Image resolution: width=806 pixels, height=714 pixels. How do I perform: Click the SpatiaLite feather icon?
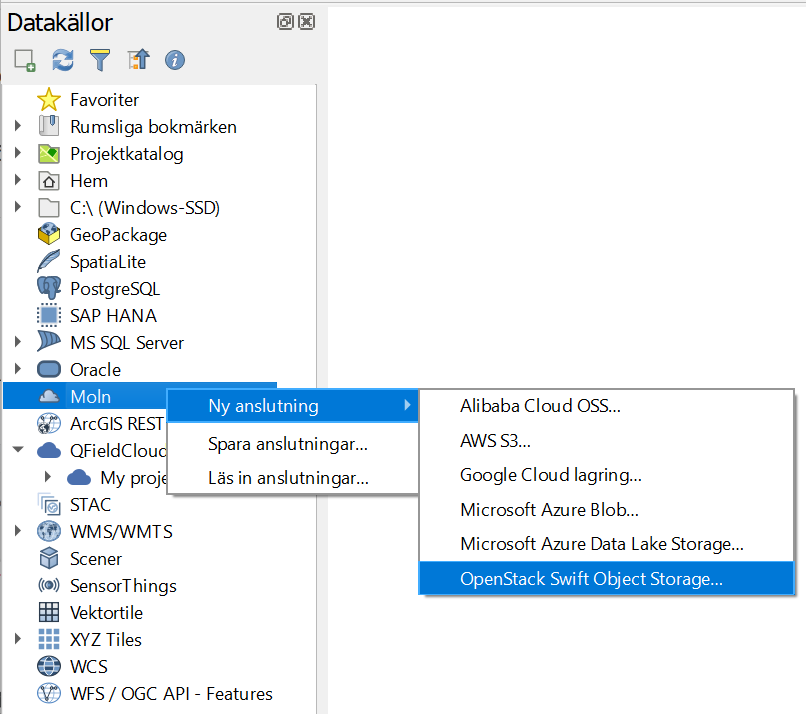(x=49, y=261)
